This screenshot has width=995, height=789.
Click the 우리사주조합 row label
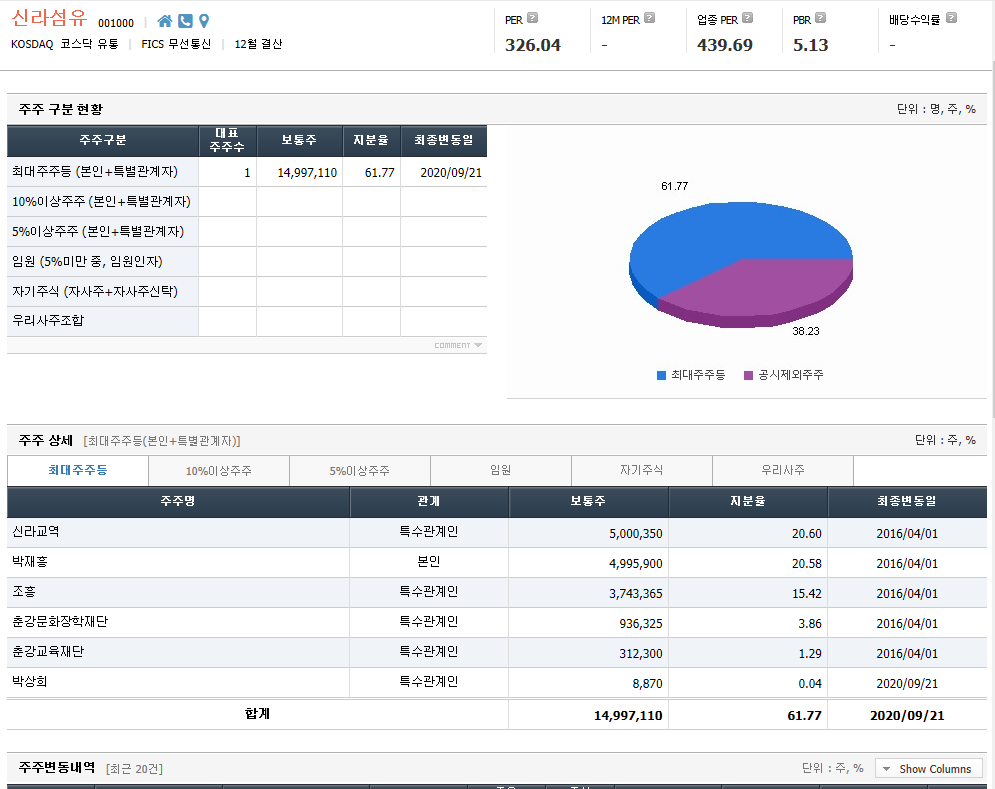pos(48,321)
